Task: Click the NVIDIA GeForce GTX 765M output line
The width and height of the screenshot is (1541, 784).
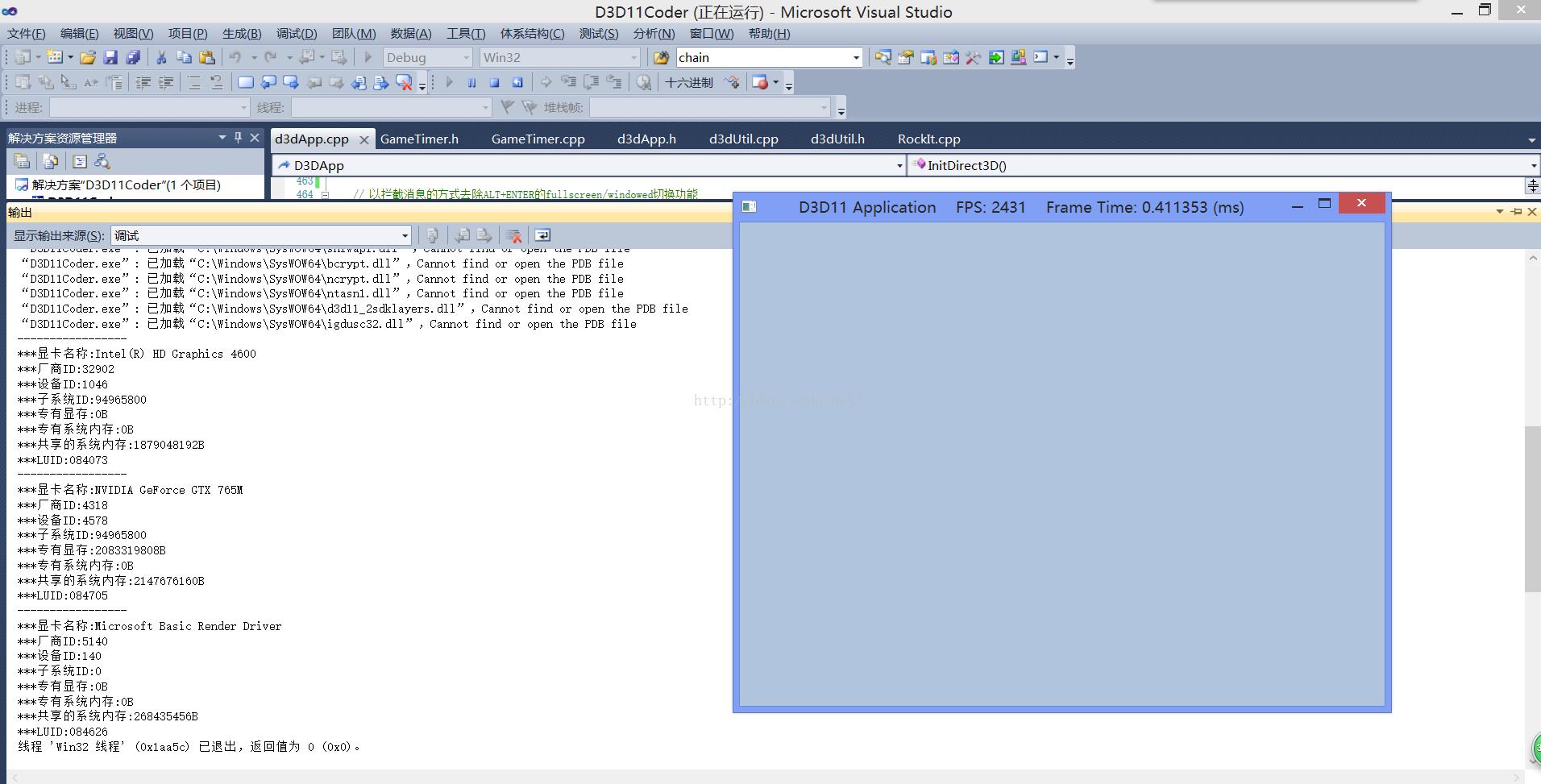Action: (x=130, y=489)
